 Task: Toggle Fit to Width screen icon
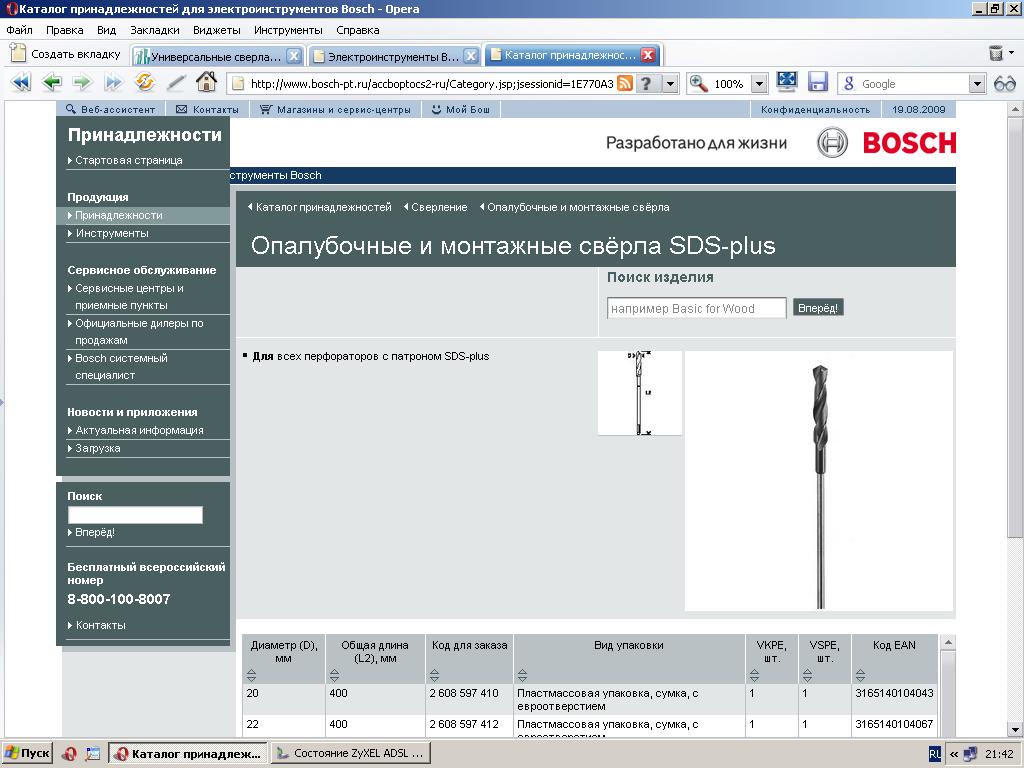point(787,82)
